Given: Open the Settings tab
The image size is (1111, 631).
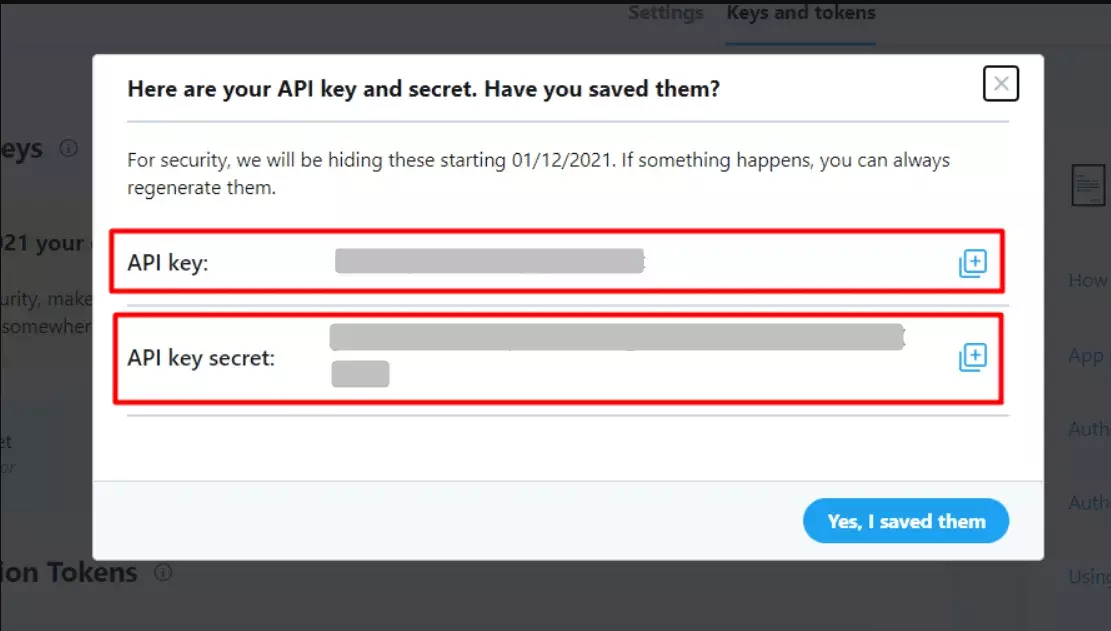Looking at the screenshot, I should 665,13.
